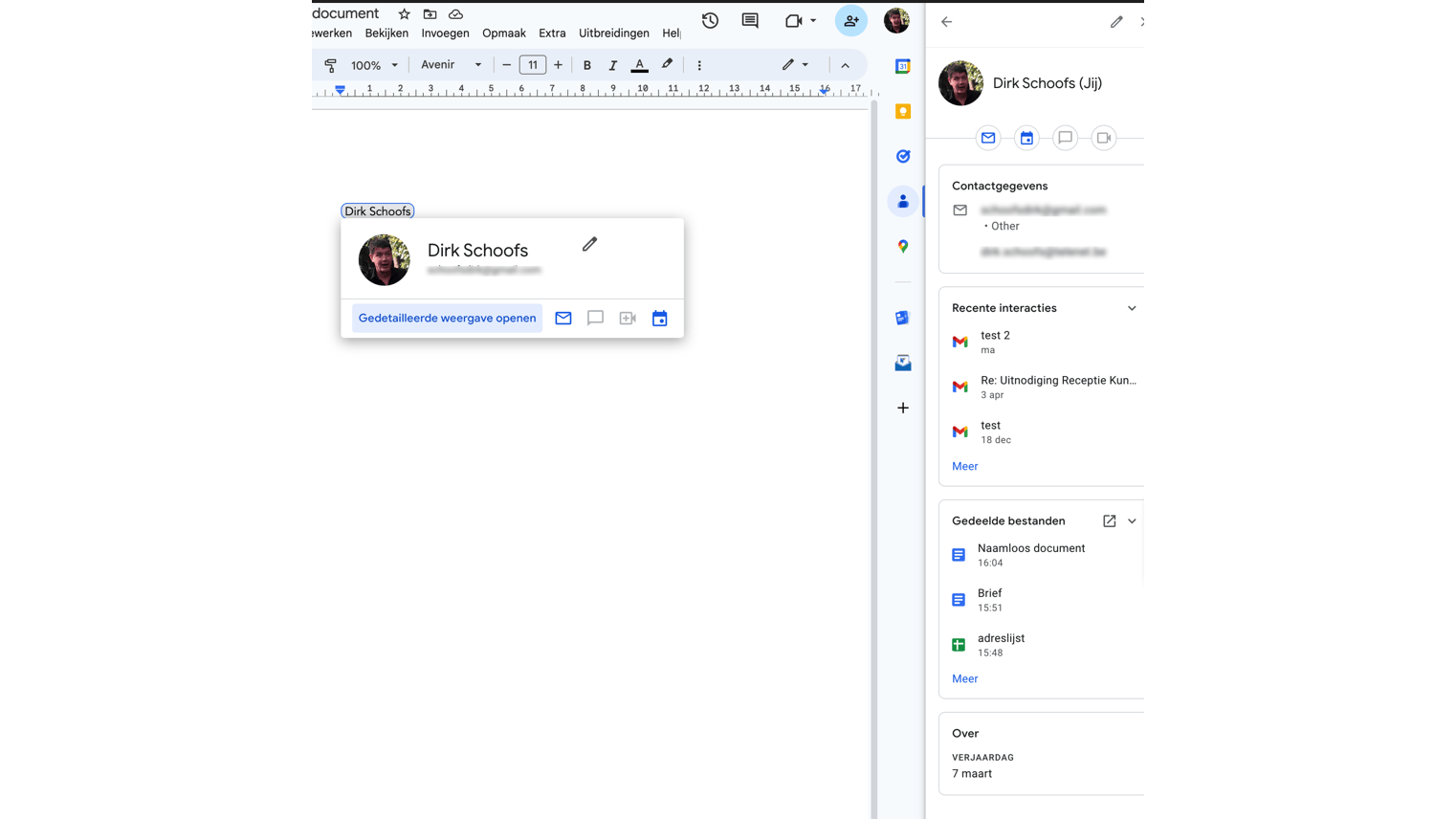
Task: Open the comments history icon
Action: click(x=750, y=21)
